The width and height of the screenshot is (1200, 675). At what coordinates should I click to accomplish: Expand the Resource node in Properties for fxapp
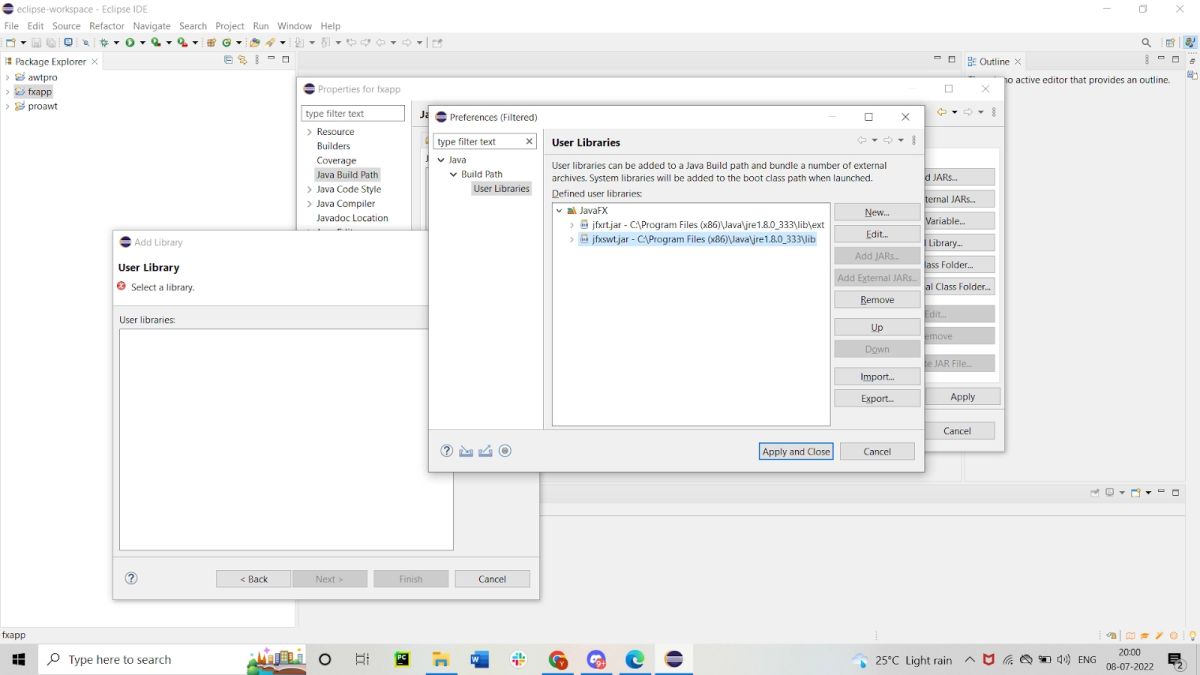coord(310,132)
